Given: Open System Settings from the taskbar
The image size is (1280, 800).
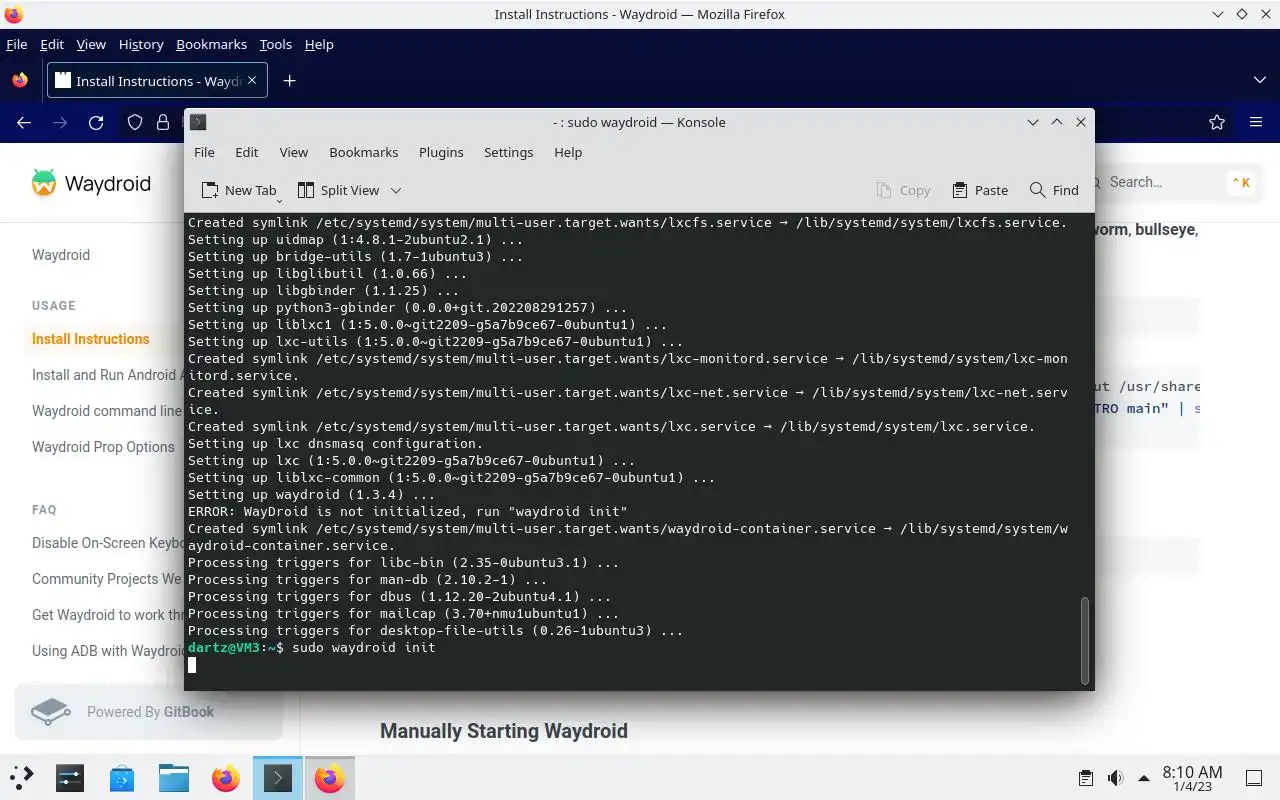Looking at the screenshot, I should point(70,777).
